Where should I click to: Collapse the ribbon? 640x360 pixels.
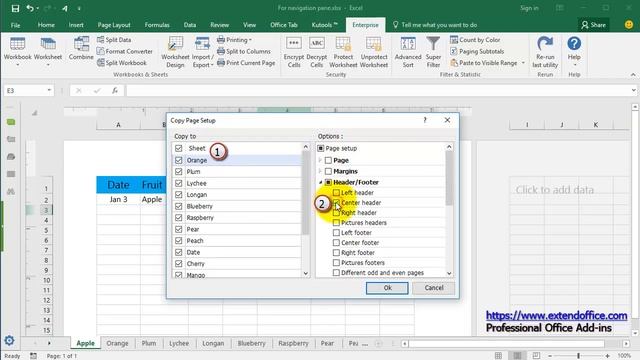pos(633,75)
